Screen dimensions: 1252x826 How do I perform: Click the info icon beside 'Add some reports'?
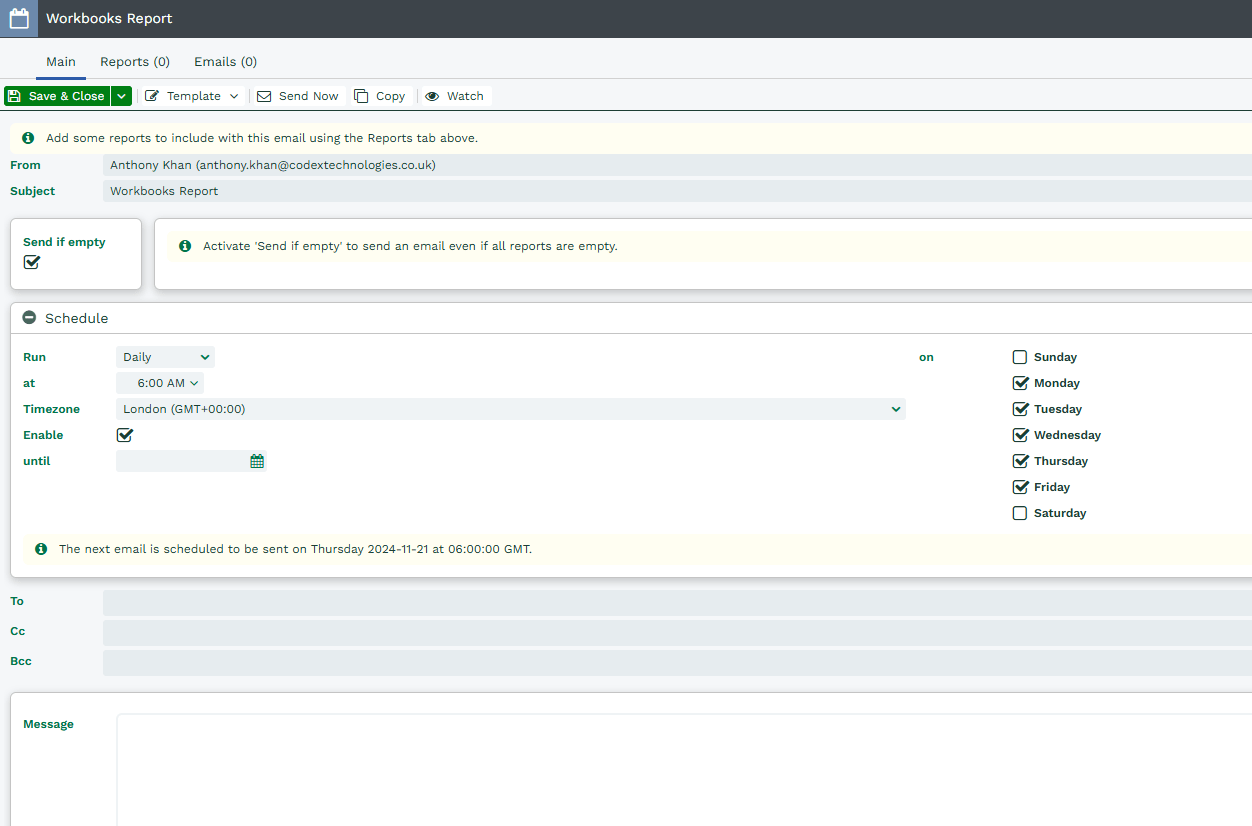point(28,138)
